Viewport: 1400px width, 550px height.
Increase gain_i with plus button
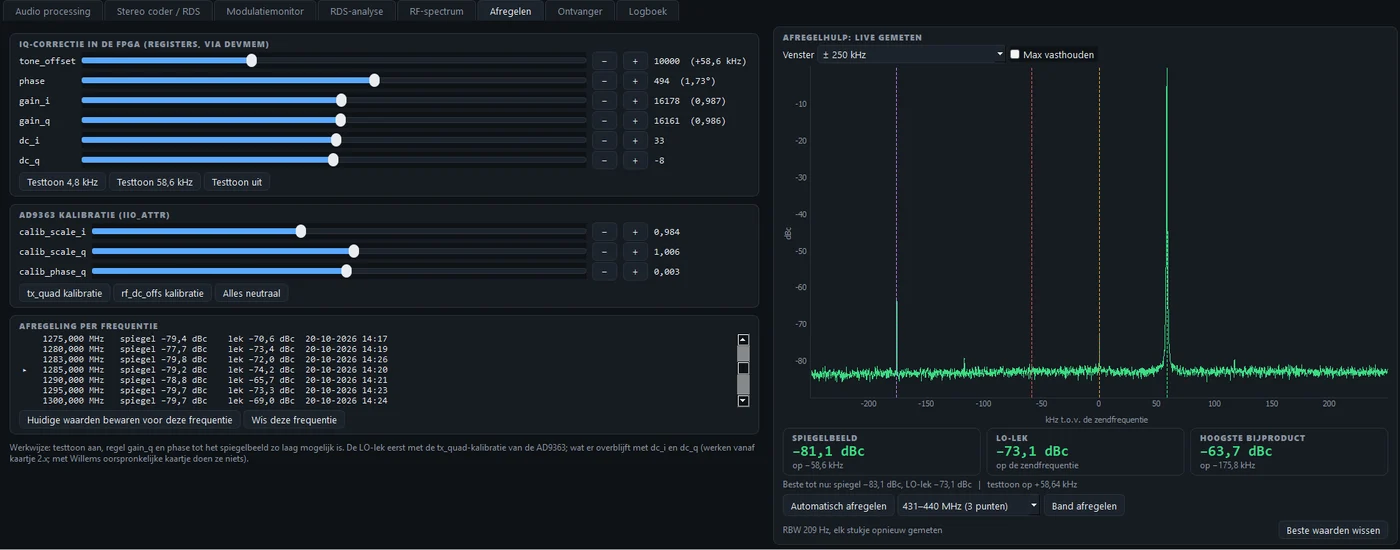coord(635,101)
